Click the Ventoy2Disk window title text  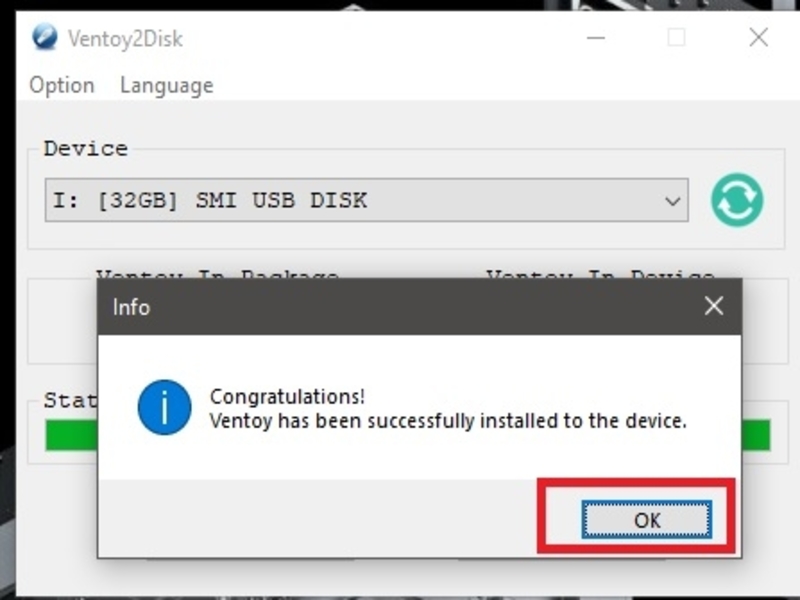click(x=125, y=39)
